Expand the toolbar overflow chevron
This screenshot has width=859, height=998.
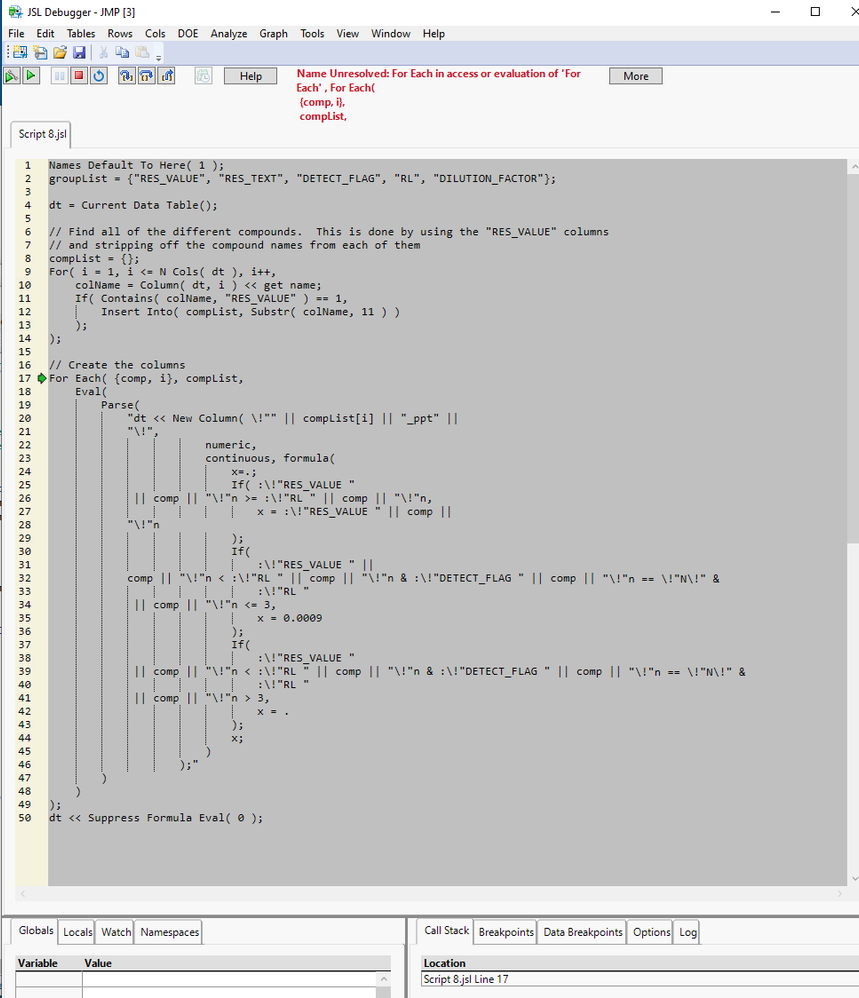[159, 57]
